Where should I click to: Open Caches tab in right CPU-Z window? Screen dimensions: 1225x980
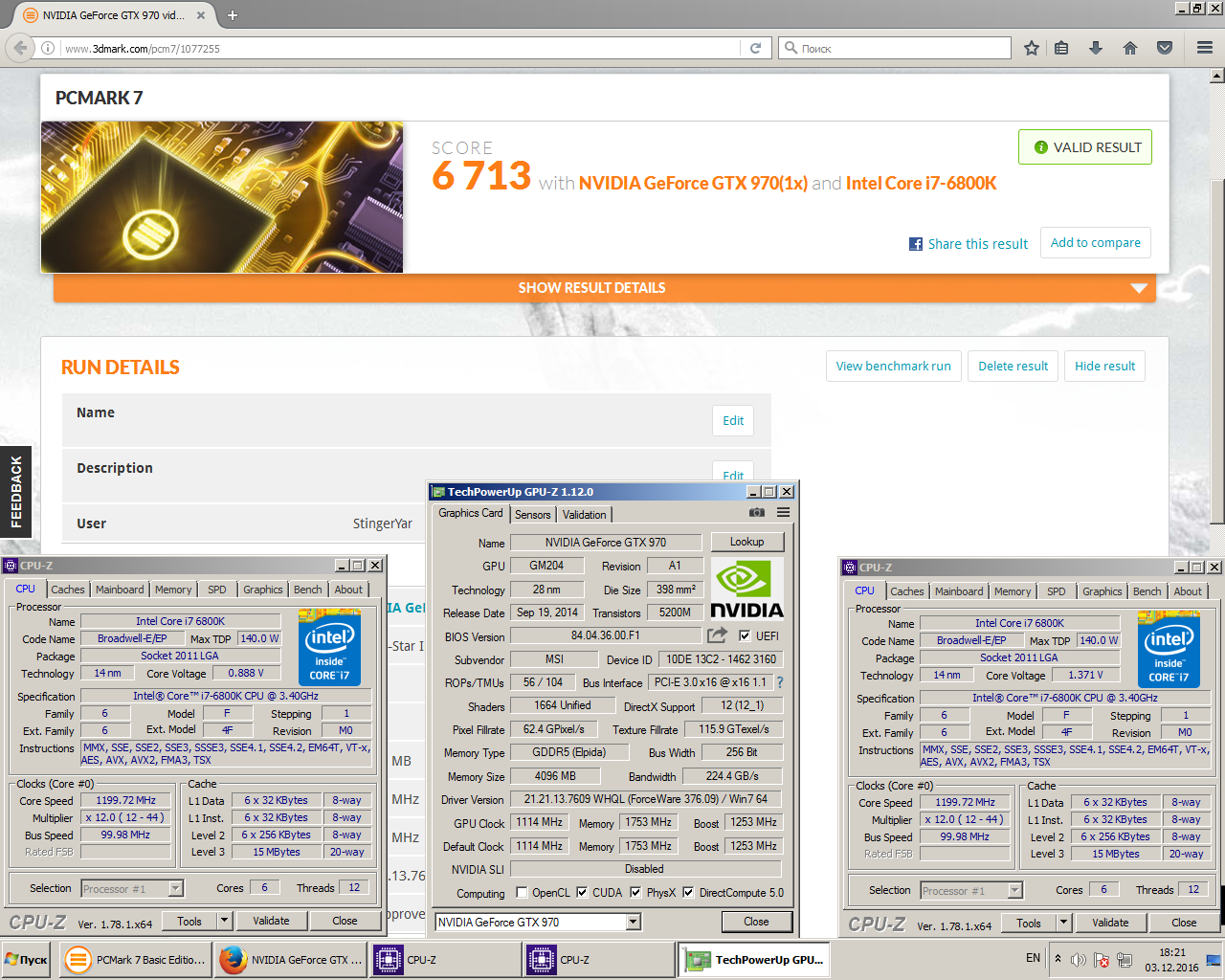tap(907, 591)
